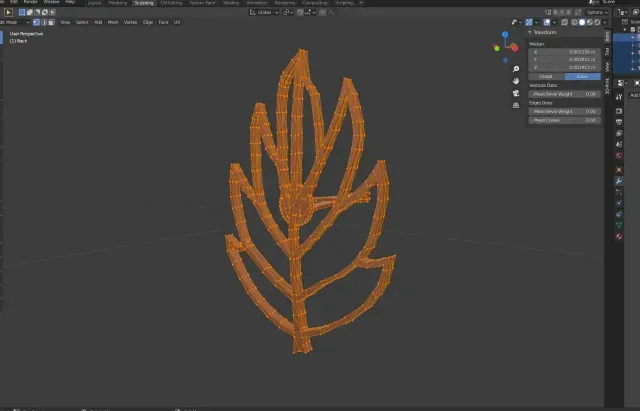Switch perspective/orthographic grid icon
Viewport: 640px width, 411px height.
(516, 105)
